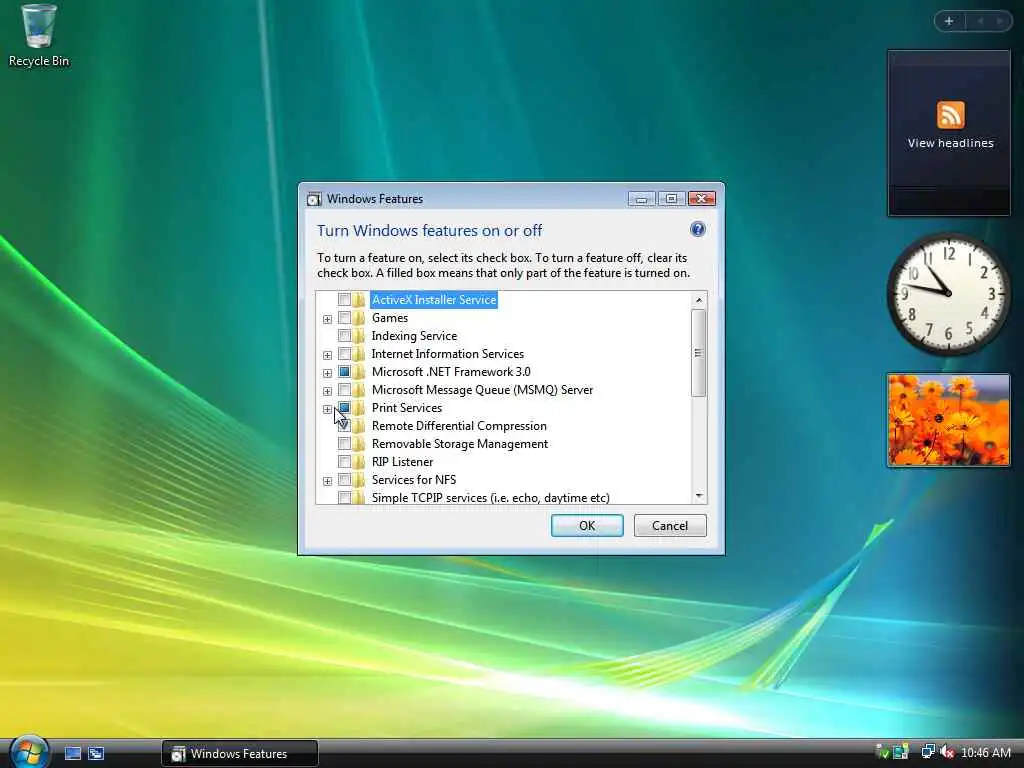Expand the Services for NFS node
The height and width of the screenshot is (768, 1024).
(327, 481)
